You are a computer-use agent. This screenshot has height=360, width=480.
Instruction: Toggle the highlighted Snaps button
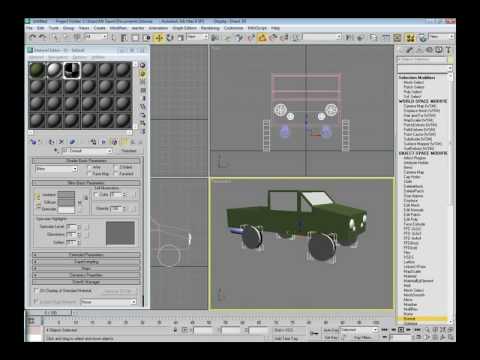point(262,38)
